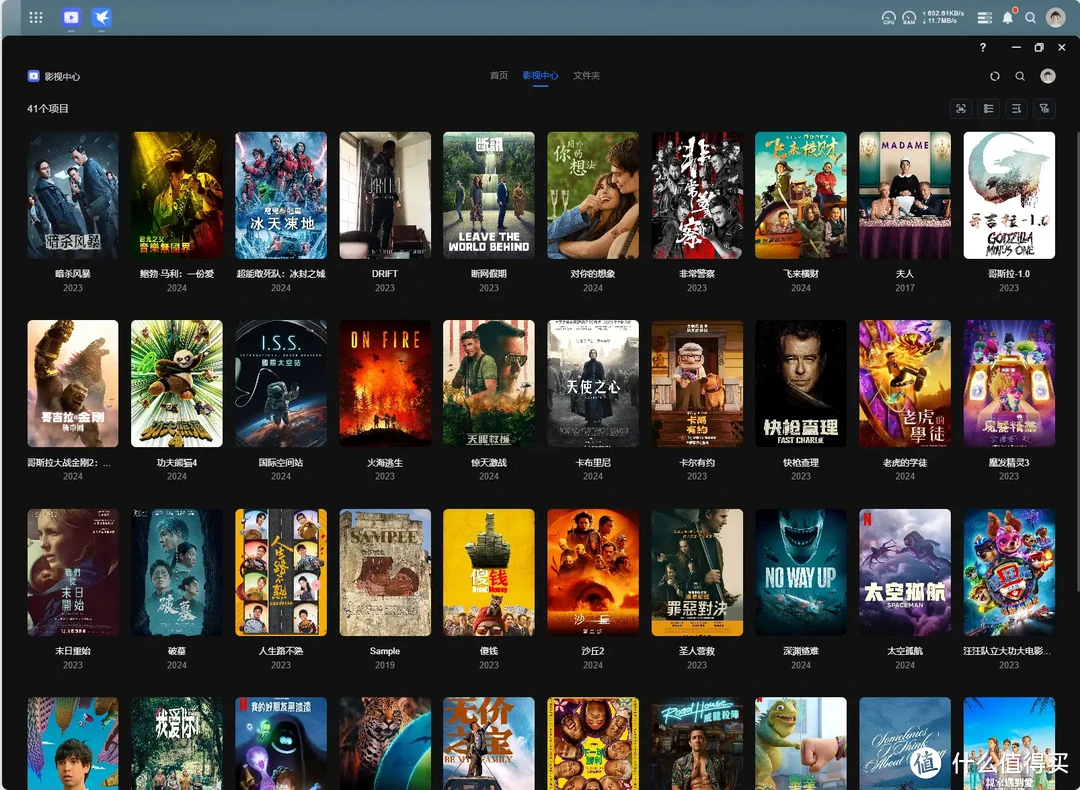
Task: Open the video center profile avatar
Action: [x=1048, y=76]
